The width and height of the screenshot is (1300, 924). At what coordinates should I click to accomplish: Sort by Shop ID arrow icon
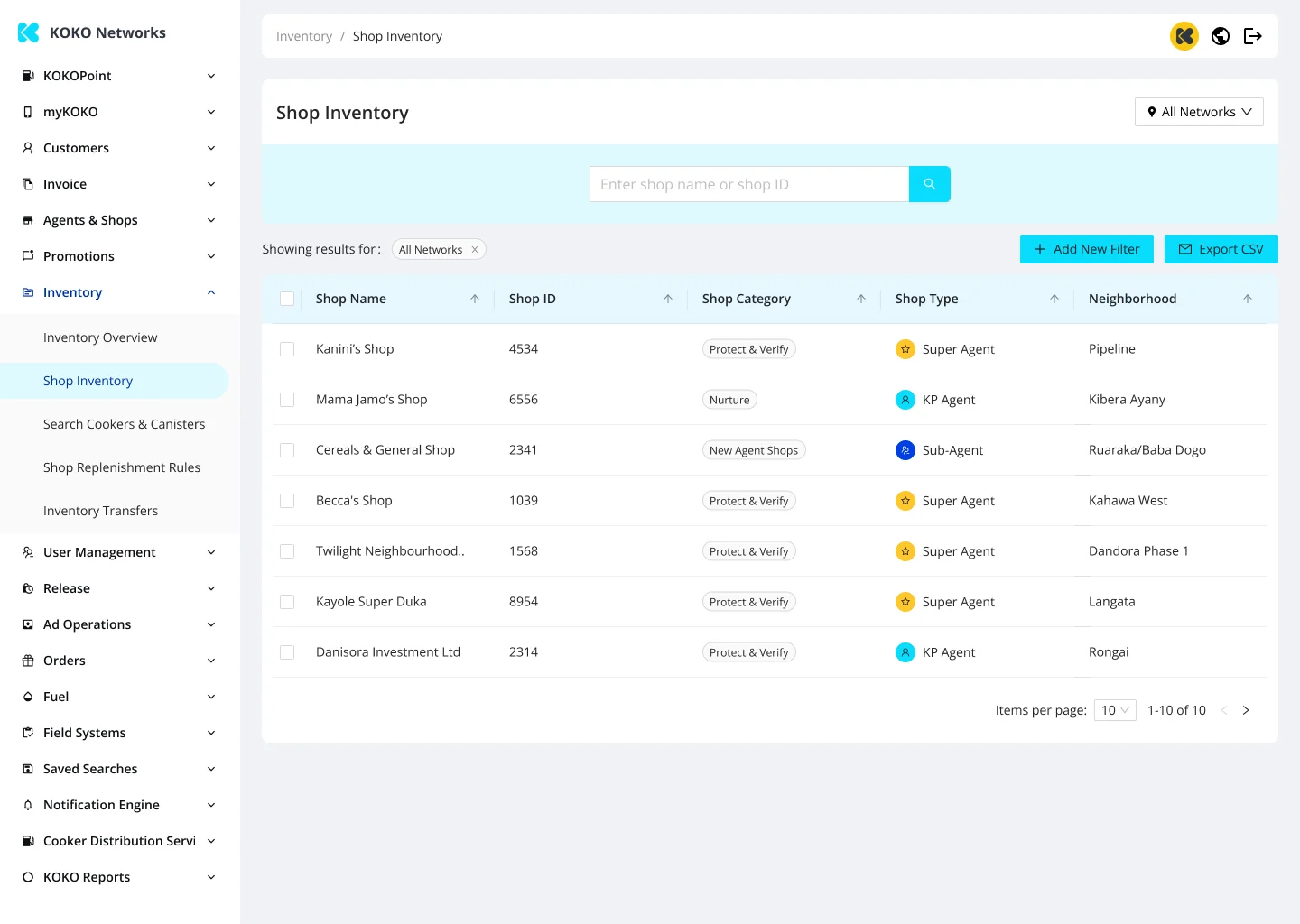(x=668, y=299)
